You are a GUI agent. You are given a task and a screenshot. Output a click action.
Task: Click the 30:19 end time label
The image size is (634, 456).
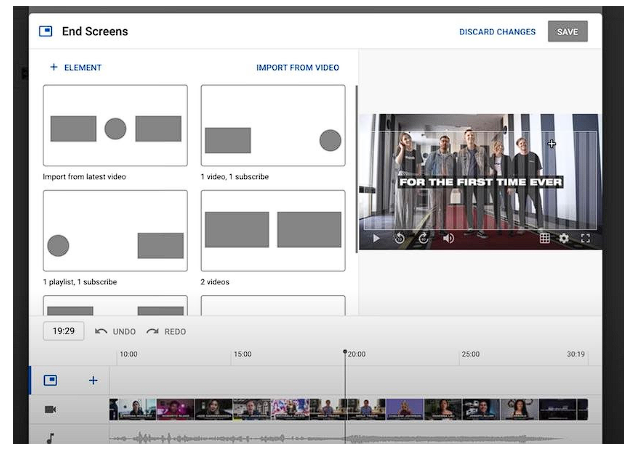(575, 354)
